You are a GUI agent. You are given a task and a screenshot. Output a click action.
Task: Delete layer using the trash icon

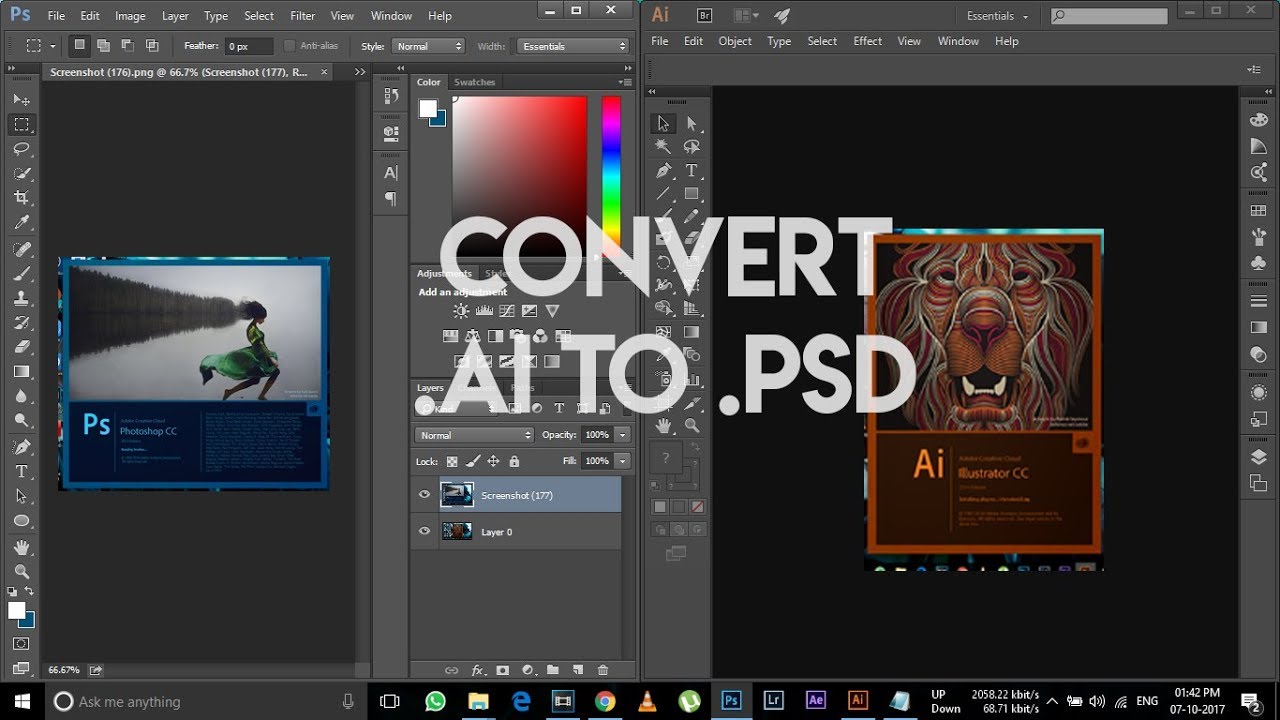(x=602, y=670)
